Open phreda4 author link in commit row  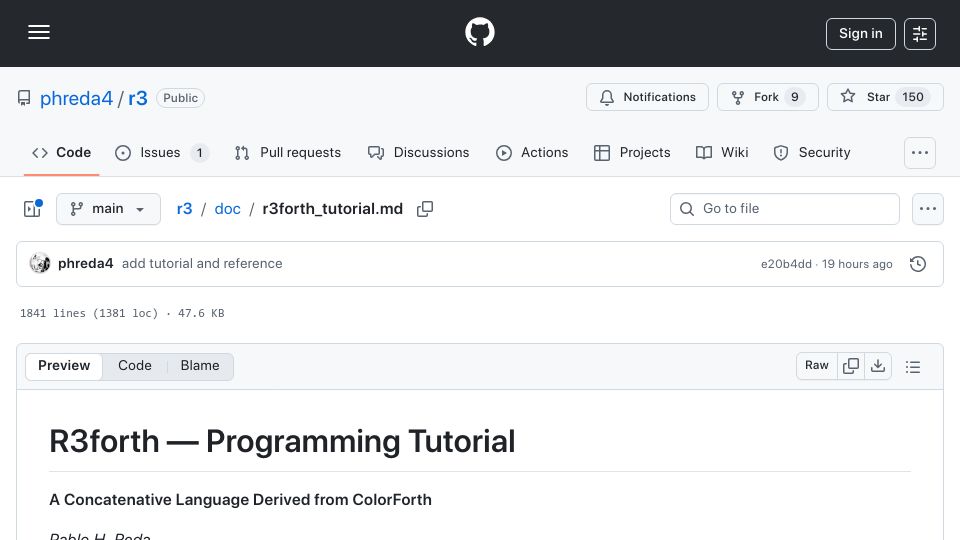86,263
